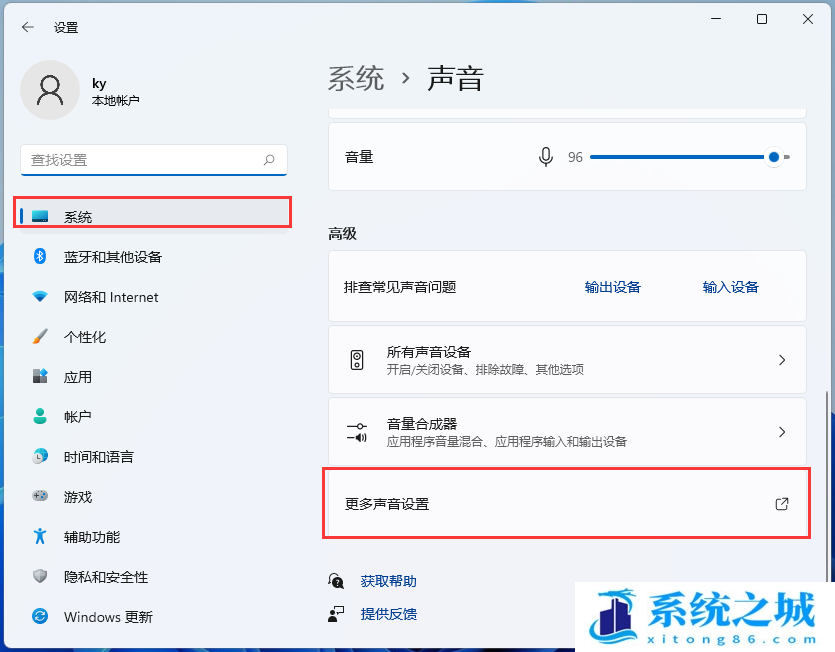The image size is (835, 652).
Task: Open Windows Update page
Action: coord(107,617)
